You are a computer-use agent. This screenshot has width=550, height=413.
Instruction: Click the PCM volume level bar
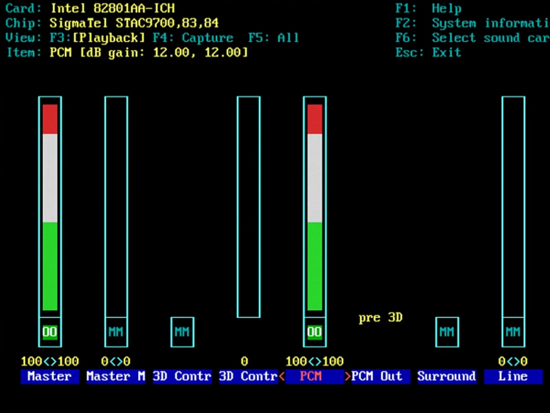point(315,207)
